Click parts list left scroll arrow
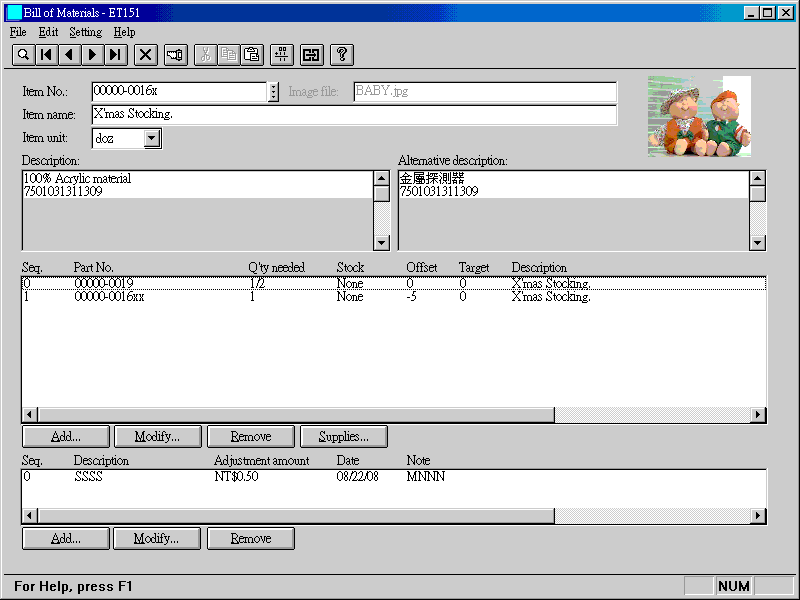 point(30,414)
